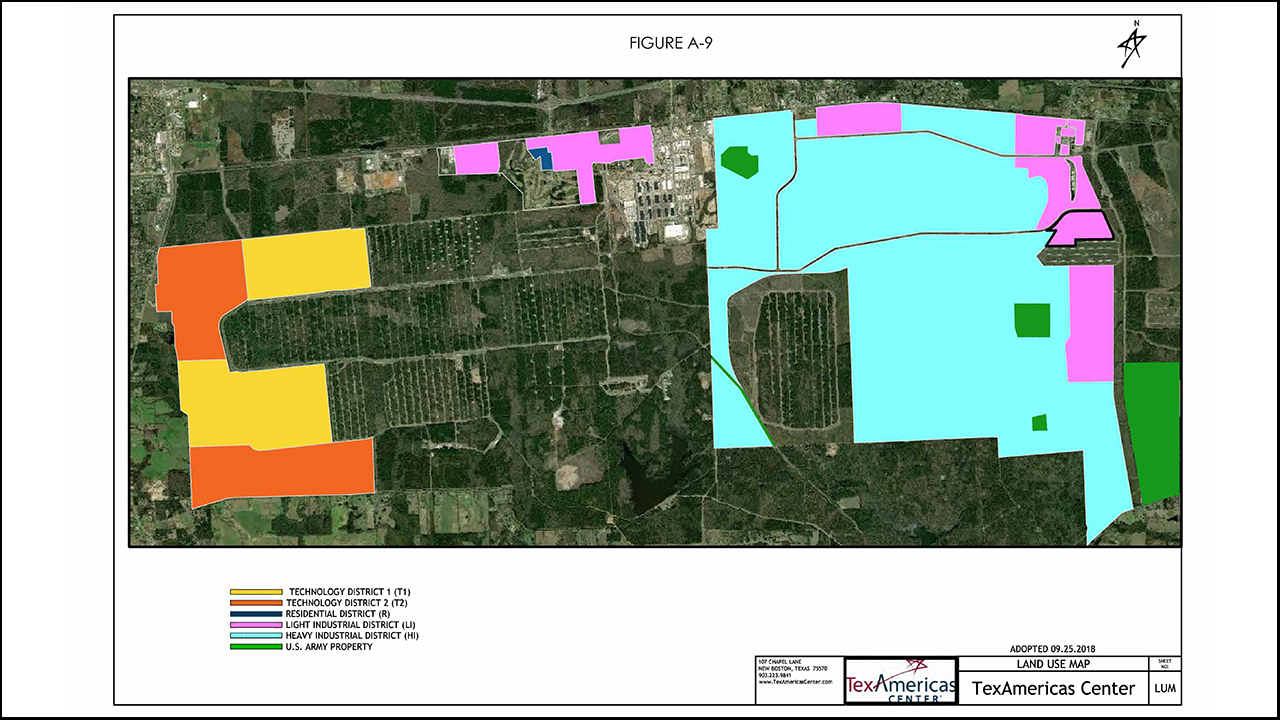
Task: Click the green U.S. Army Property legend swatch
Action: pyautogui.click(x=256, y=647)
